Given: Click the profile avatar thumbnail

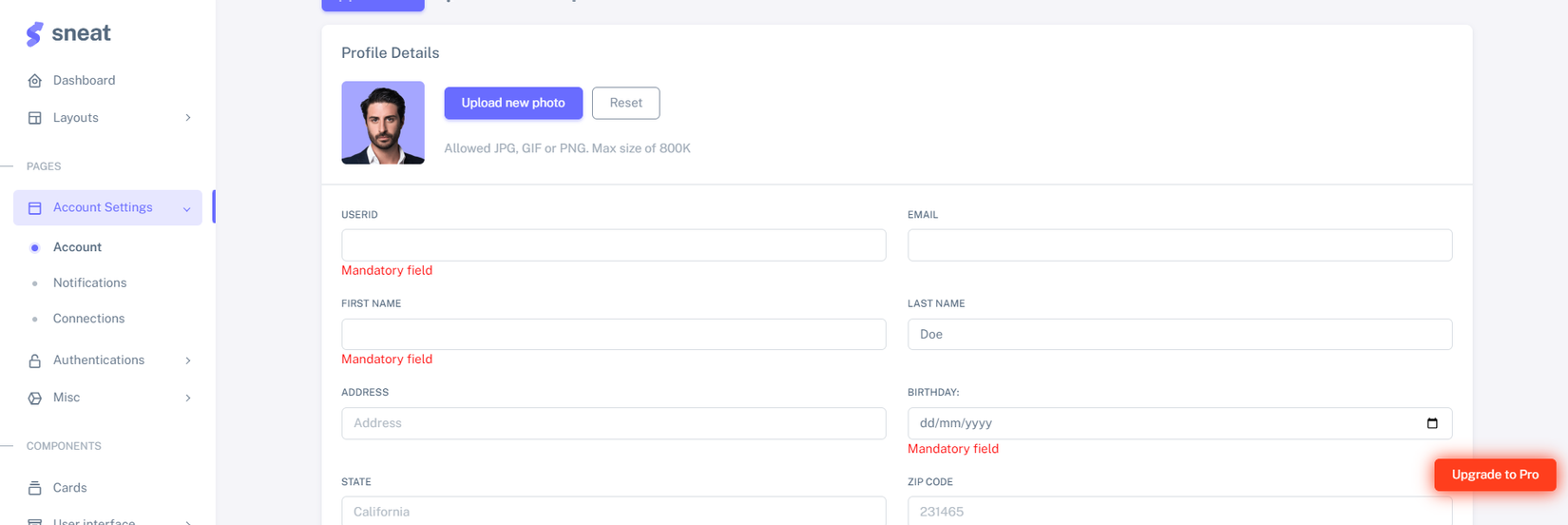Looking at the screenshot, I should point(383,123).
